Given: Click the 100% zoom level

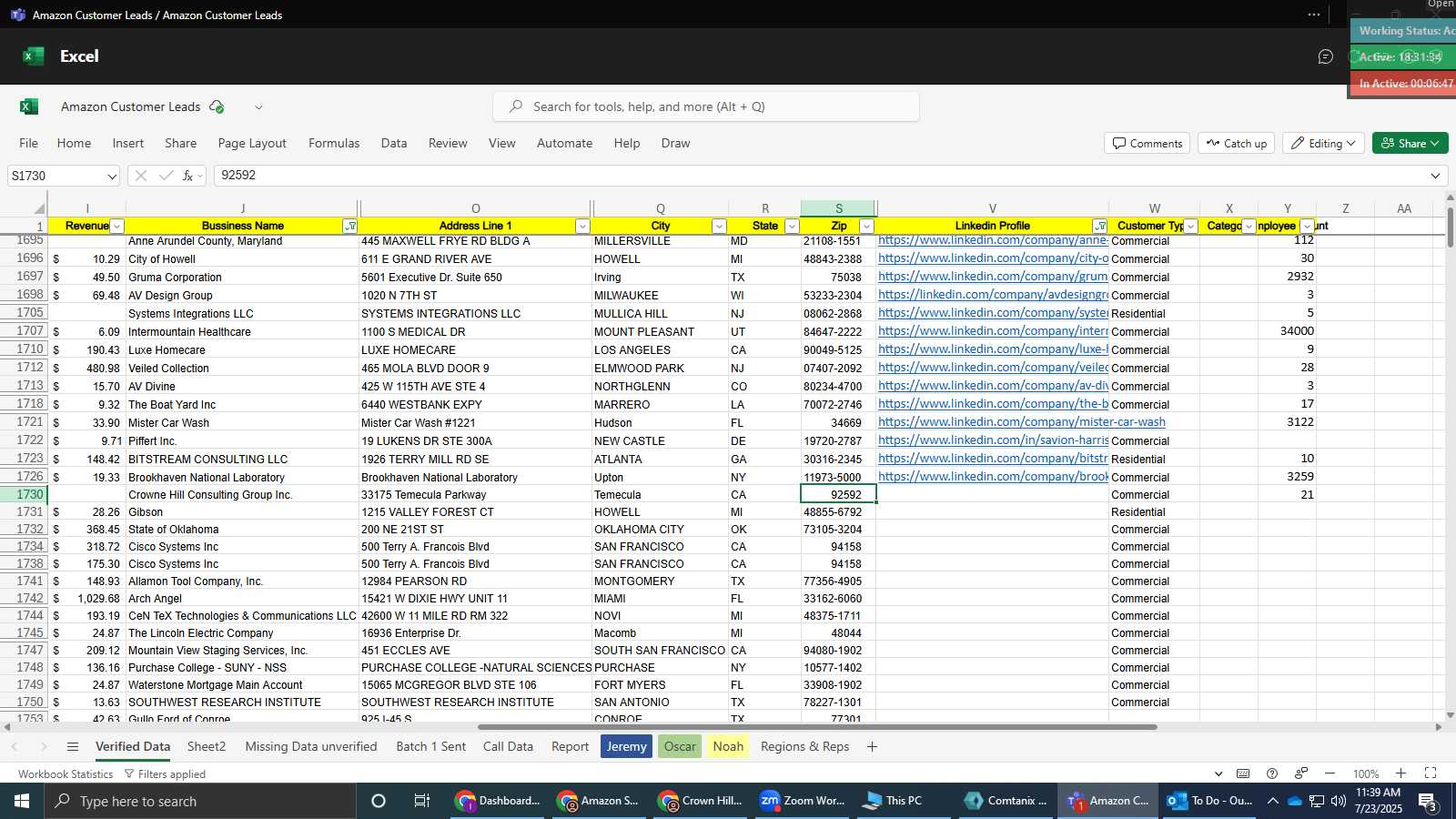Looking at the screenshot, I should (x=1365, y=773).
